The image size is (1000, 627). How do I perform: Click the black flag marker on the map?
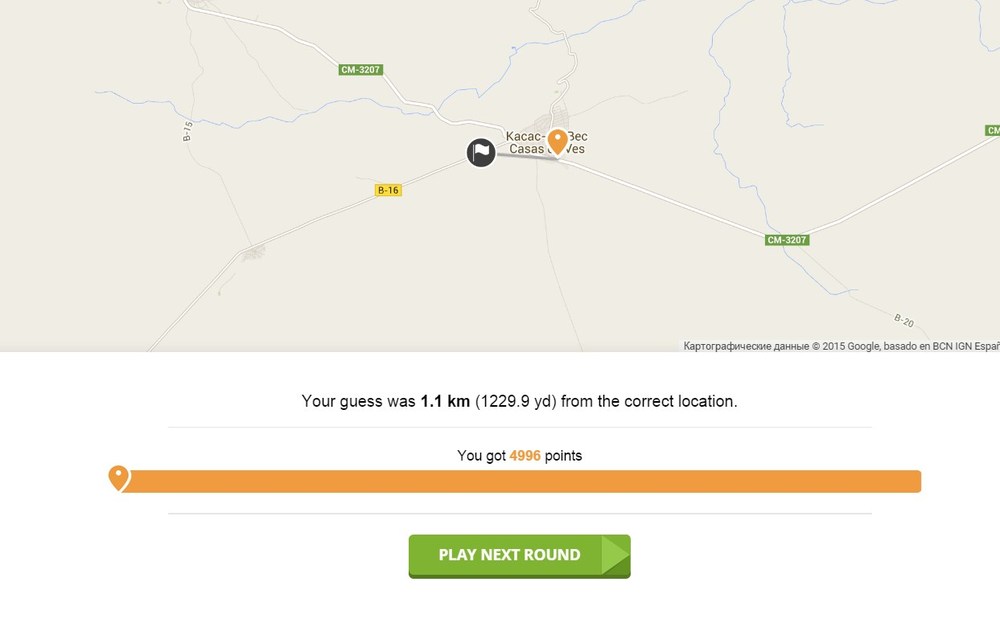point(481,152)
